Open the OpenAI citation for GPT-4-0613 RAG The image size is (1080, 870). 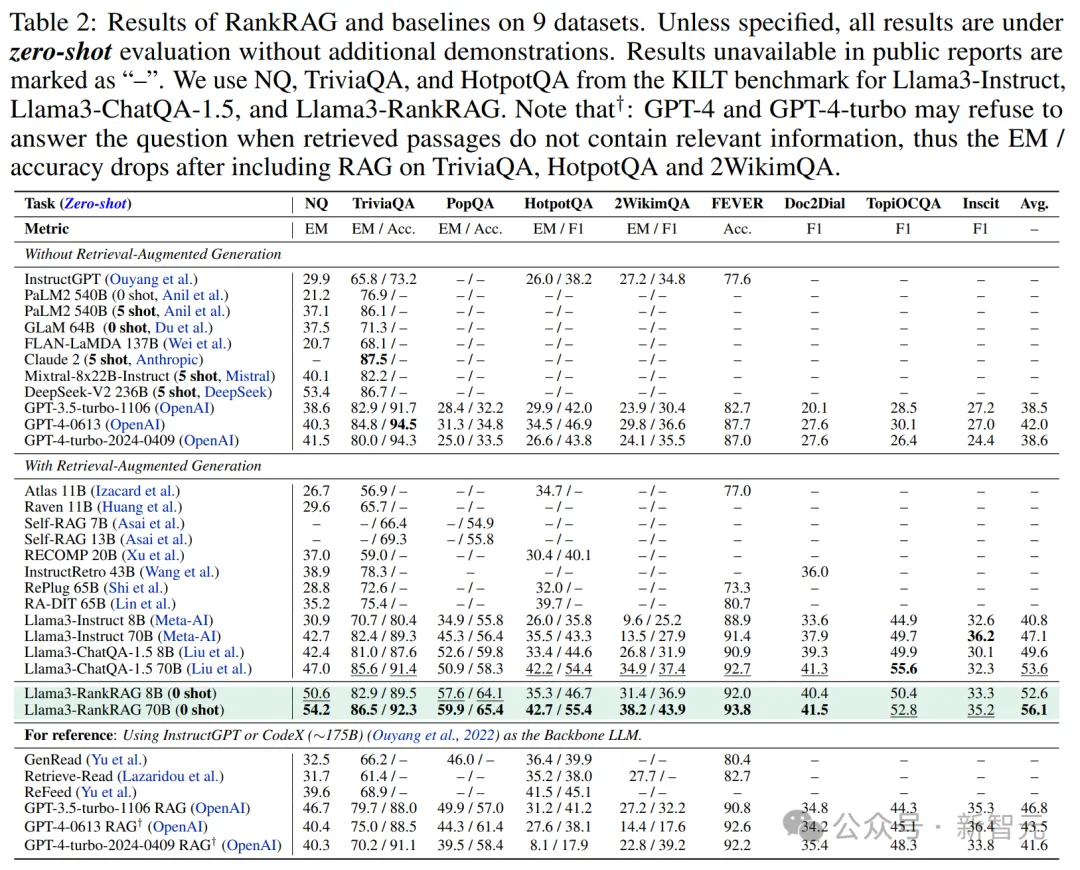[178, 827]
